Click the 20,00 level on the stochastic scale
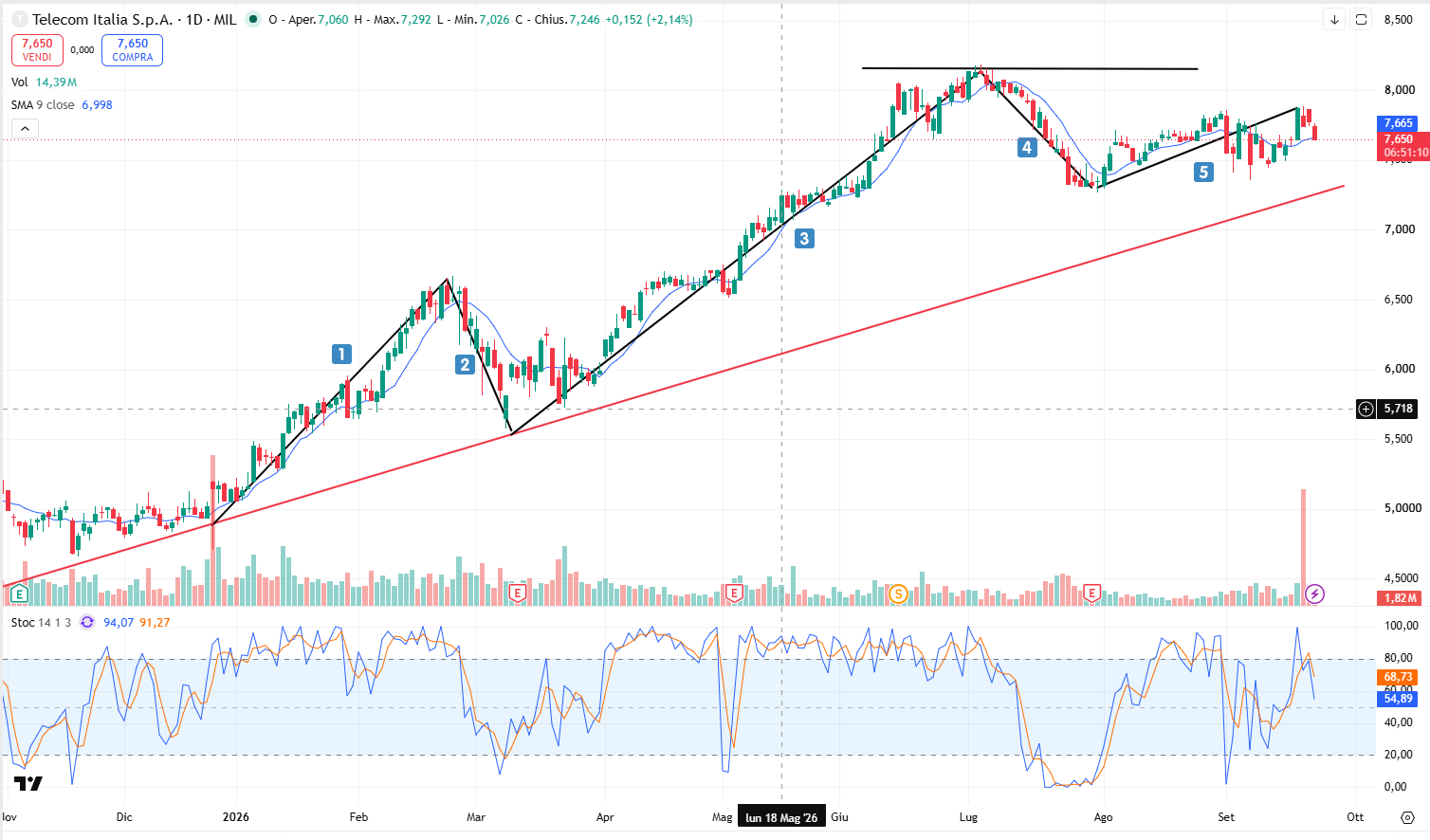This screenshot has width=1430, height=840. [1400, 755]
